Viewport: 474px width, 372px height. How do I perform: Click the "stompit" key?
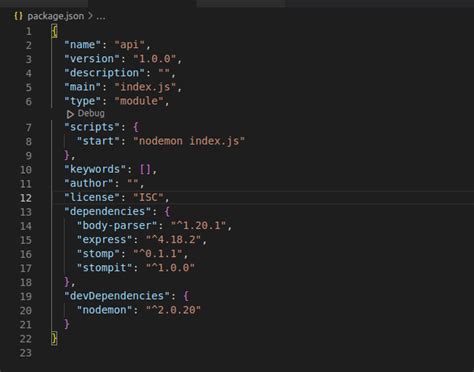click(104, 268)
